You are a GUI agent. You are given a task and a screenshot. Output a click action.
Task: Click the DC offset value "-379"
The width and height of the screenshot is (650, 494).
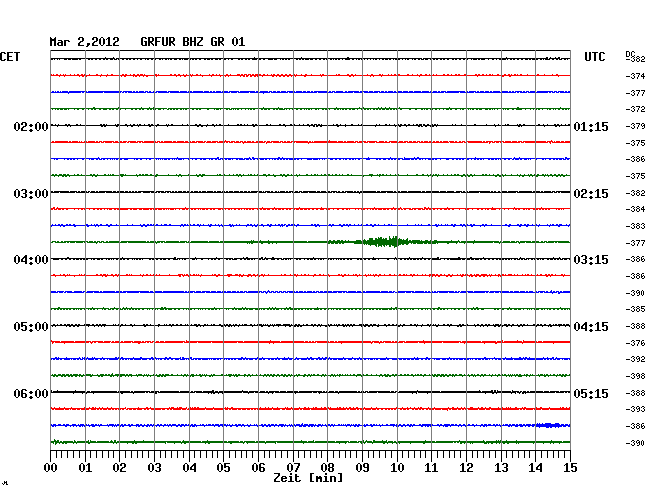click(x=635, y=126)
